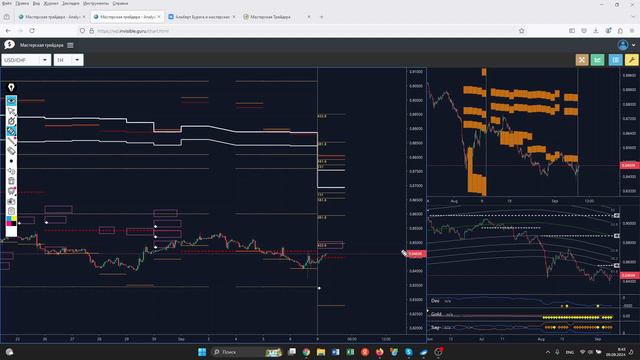This screenshot has width=640, height=360.
Task: Select the black dot marker tool
Action: (11, 161)
